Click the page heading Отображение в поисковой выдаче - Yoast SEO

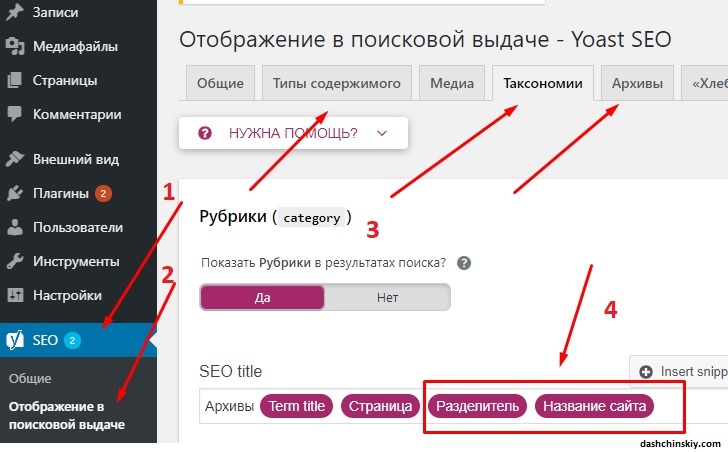pos(425,39)
